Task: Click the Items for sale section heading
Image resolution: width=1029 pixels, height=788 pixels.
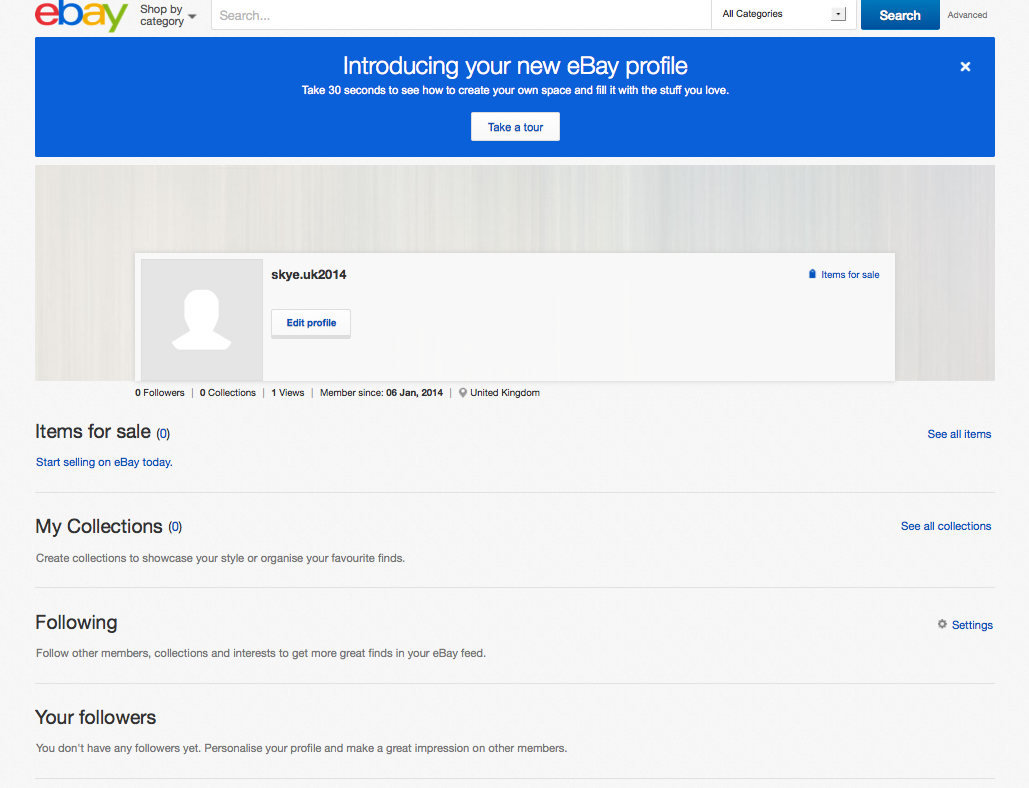Action: point(93,432)
